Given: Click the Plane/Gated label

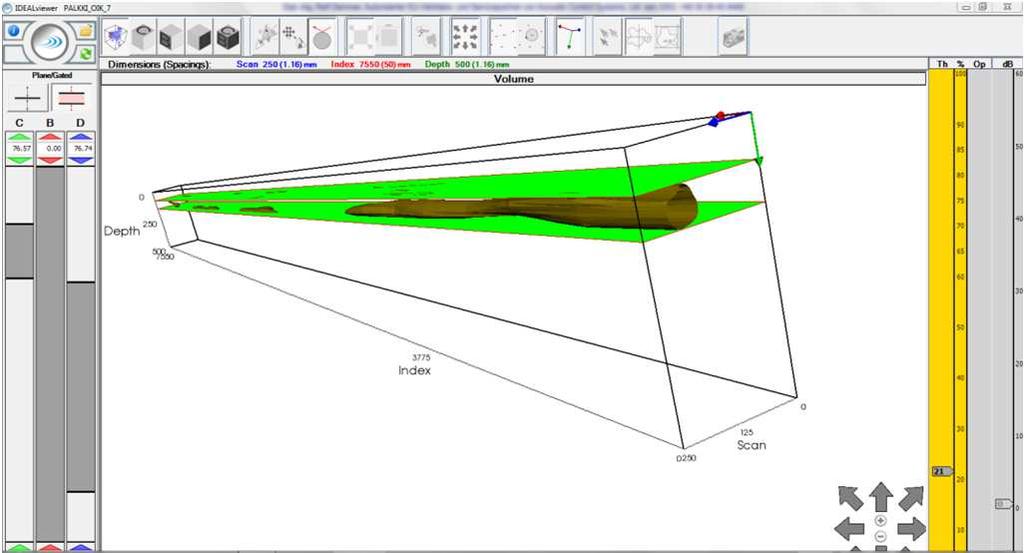Looking at the screenshot, I should [x=52, y=75].
